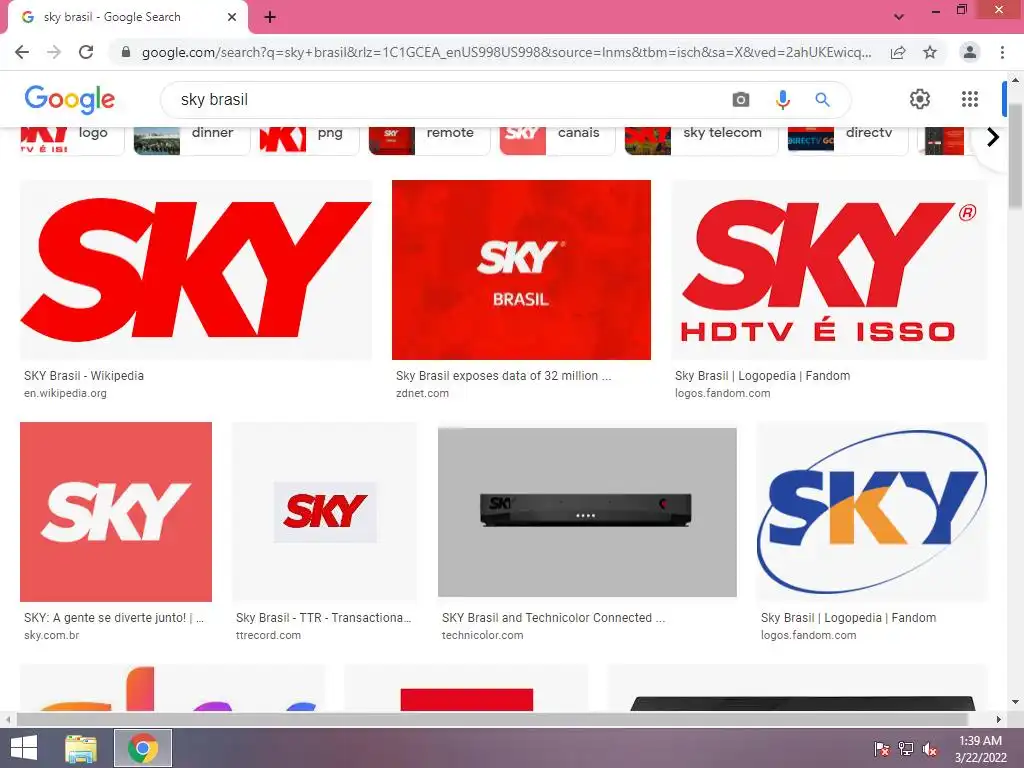Screen dimensions: 1024x768
Task: Click the vertical page scrollbar thumb
Action: click(1016, 155)
